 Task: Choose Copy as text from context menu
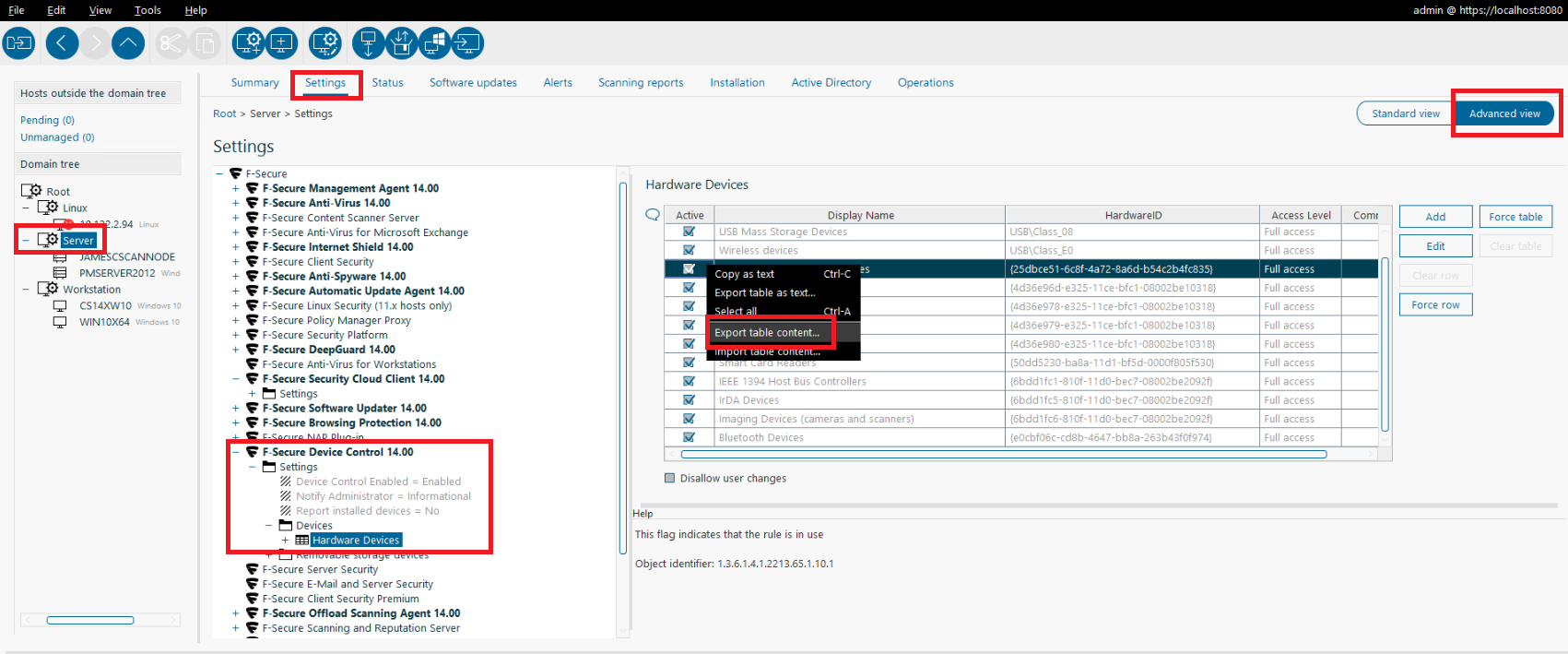(x=745, y=274)
